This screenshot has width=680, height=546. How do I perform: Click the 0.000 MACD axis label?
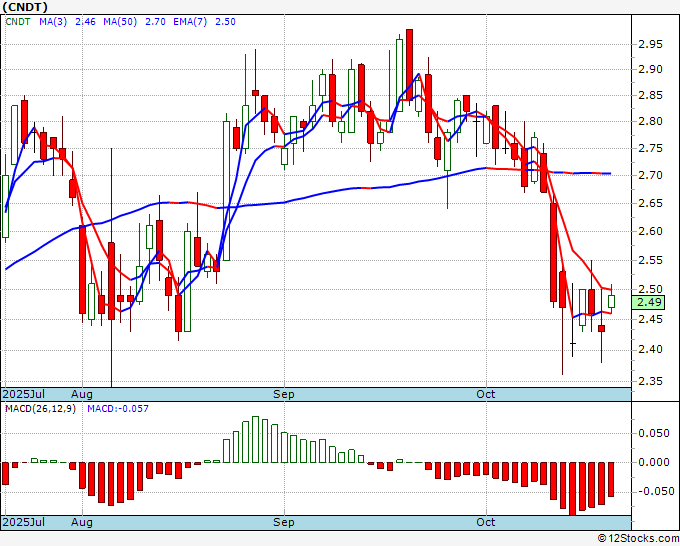click(x=656, y=462)
